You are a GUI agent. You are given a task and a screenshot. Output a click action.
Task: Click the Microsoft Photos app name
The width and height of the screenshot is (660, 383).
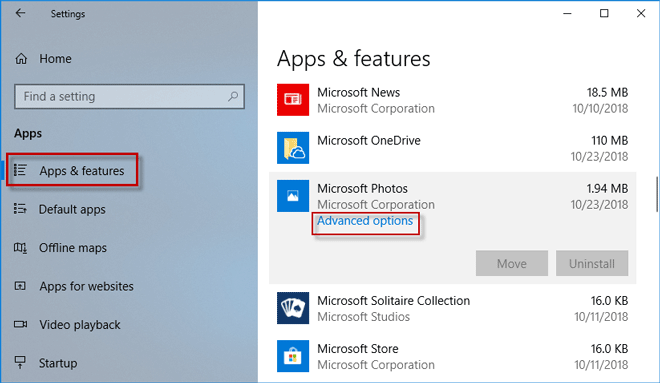click(x=362, y=189)
